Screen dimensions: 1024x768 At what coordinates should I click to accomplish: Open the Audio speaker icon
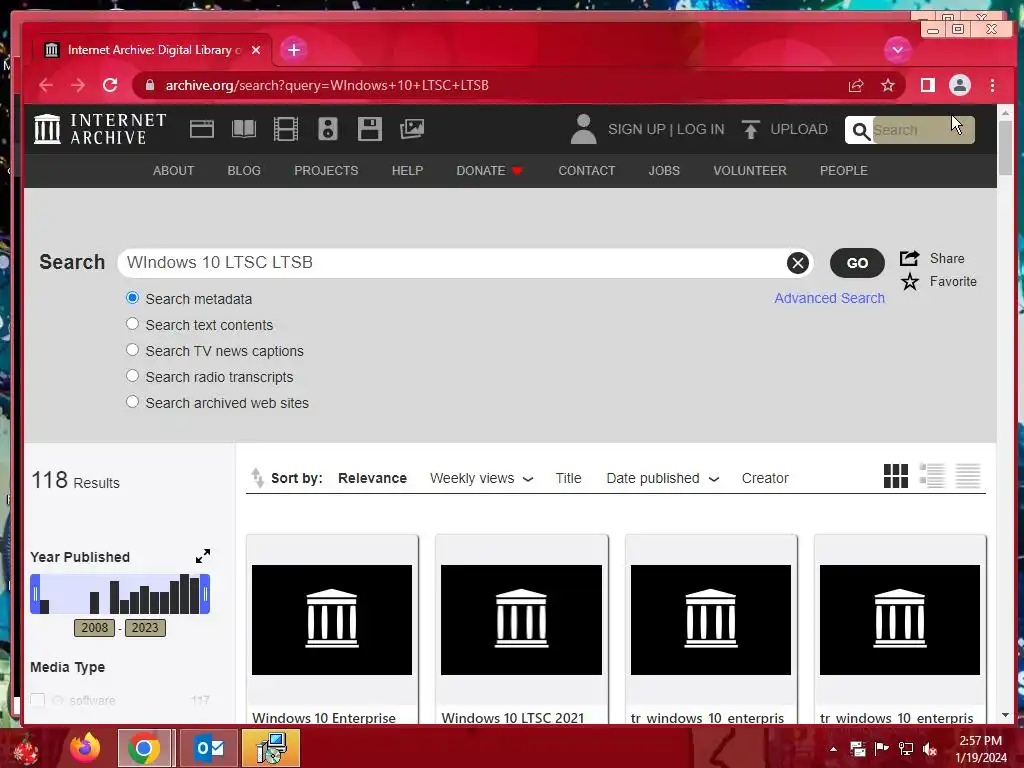coord(328,129)
